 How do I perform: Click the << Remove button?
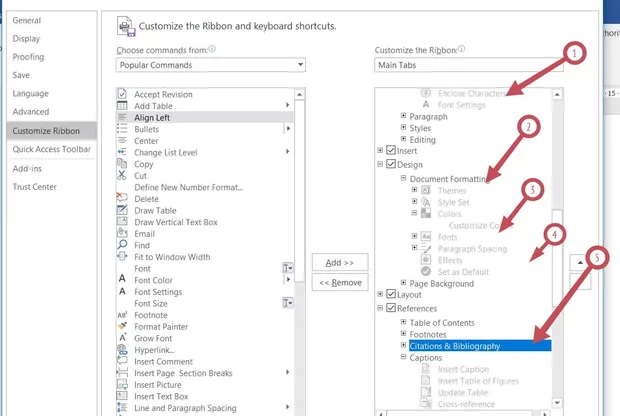tap(340, 282)
